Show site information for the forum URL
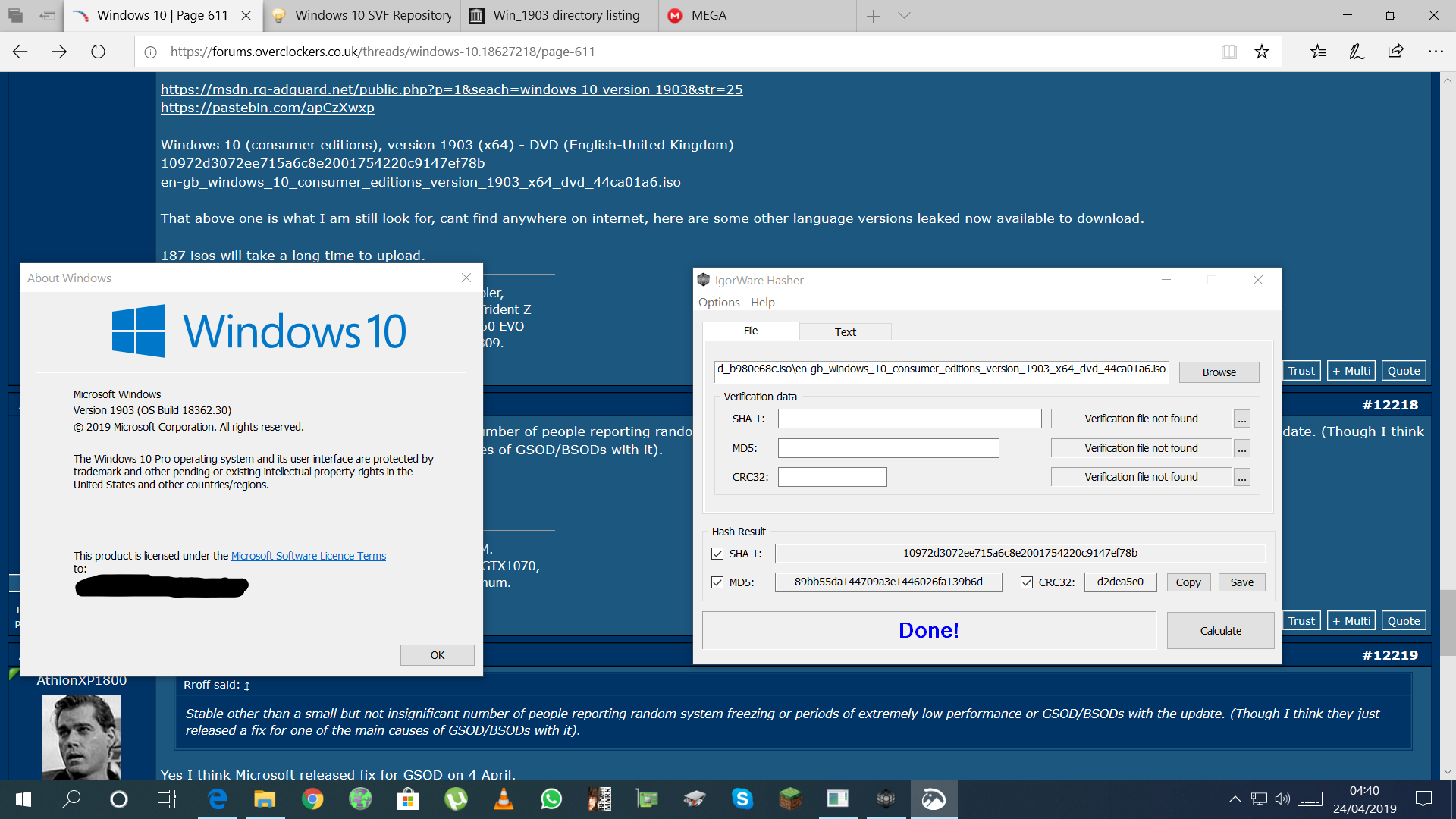The width and height of the screenshot is (1456, 819). [150, 52]
